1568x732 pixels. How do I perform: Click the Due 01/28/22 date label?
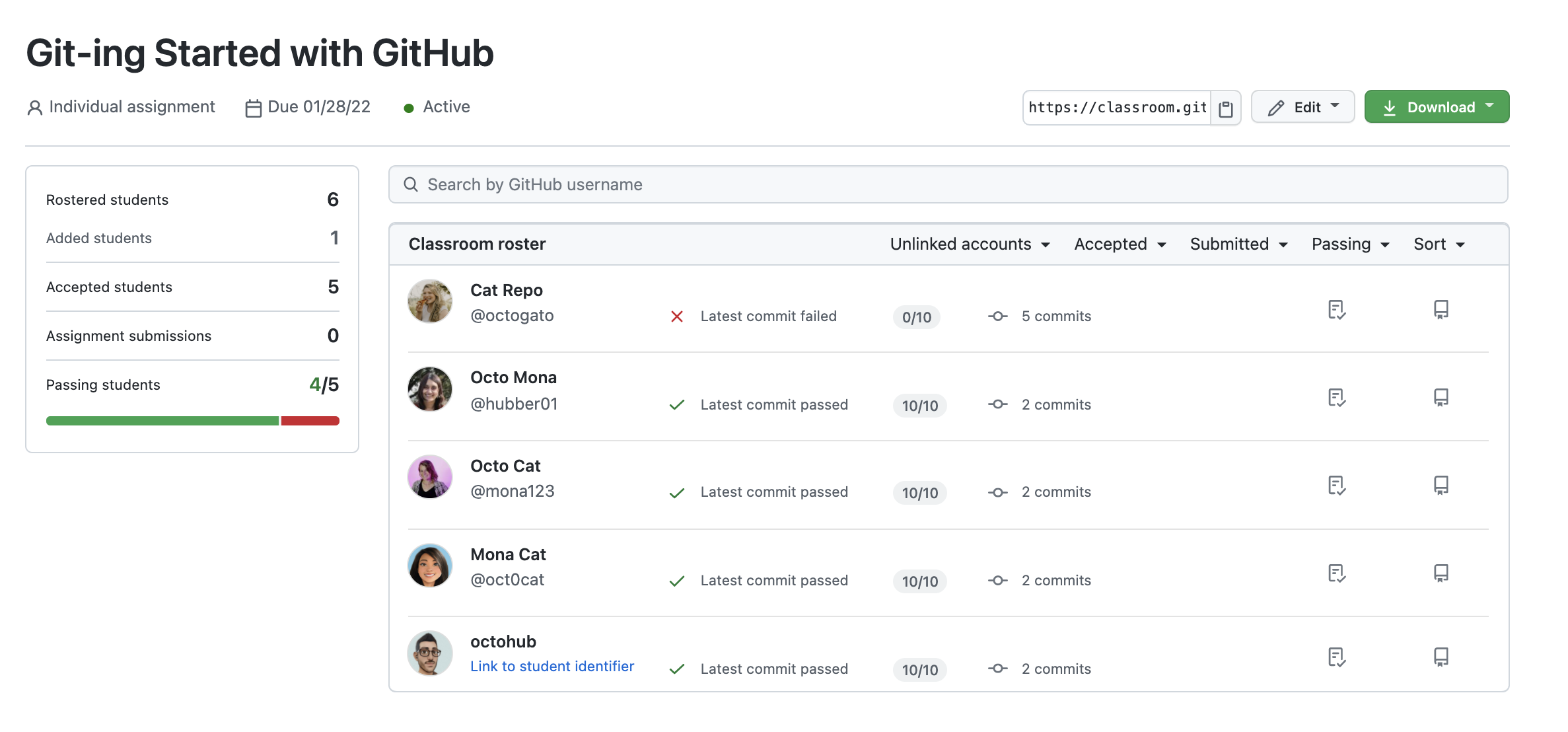[x=319, y=107]
